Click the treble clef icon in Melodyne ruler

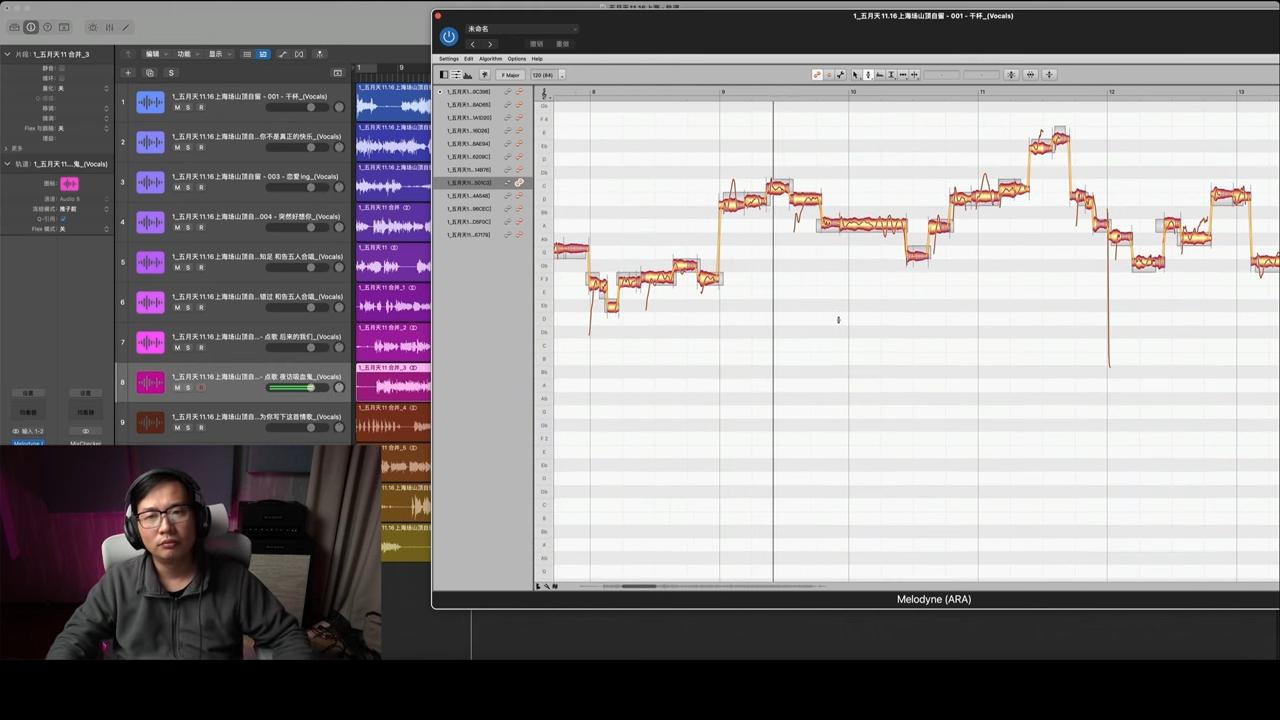coord(544,92)
